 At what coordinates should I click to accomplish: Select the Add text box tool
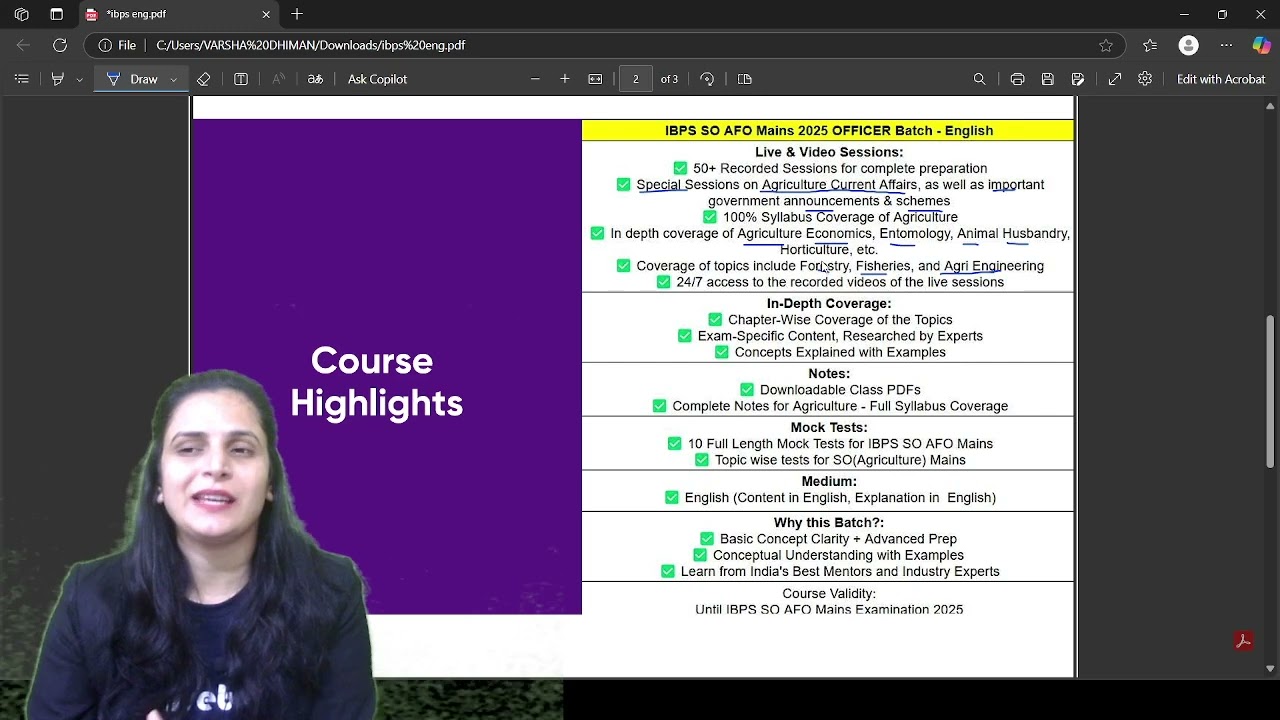click(x=241, y=79)
